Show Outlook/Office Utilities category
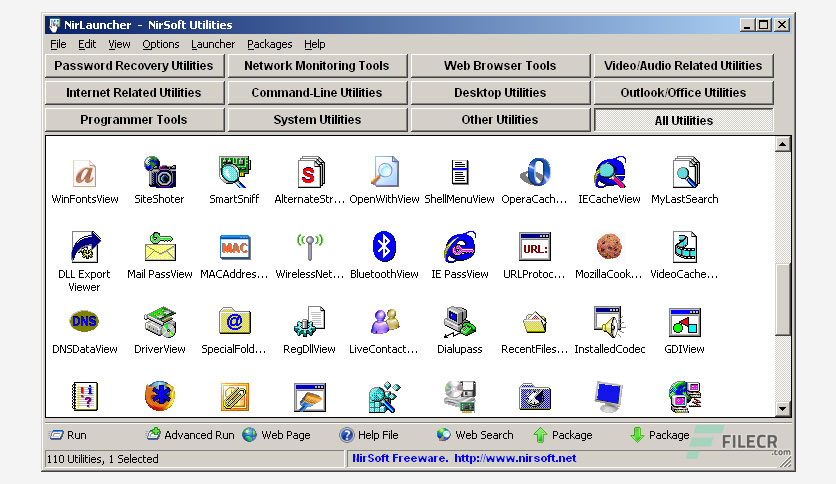Screen dimensions: 836x484 click(684, 93)
